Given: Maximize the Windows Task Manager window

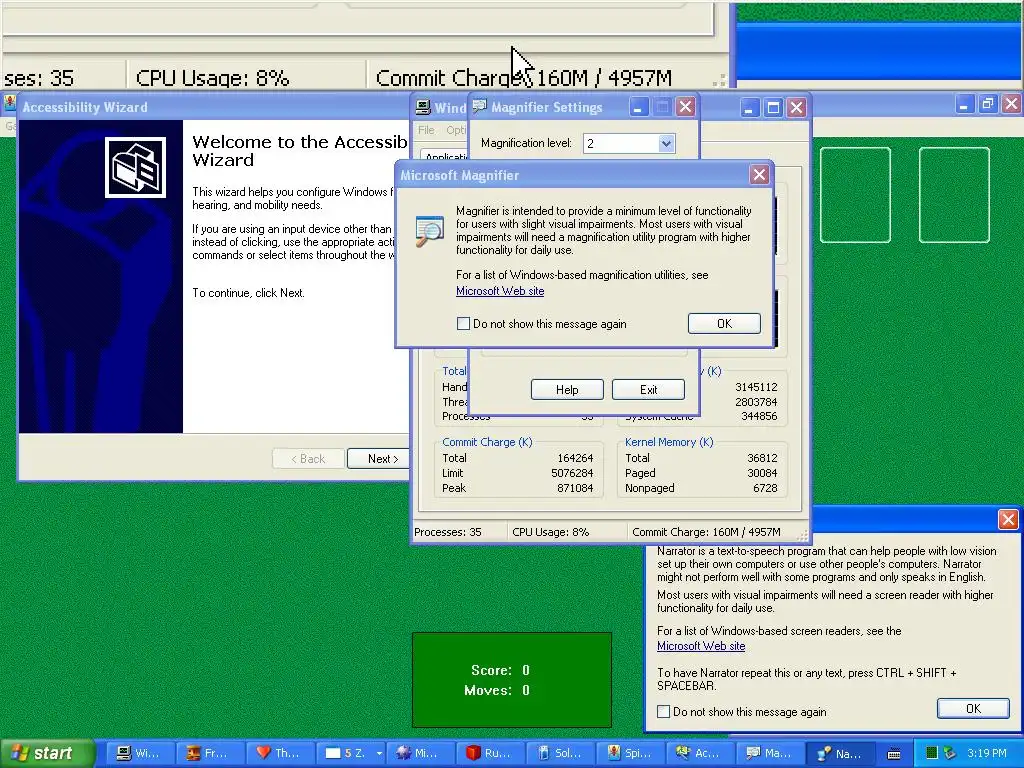Looking at the screenshot, I should point(773,107).
